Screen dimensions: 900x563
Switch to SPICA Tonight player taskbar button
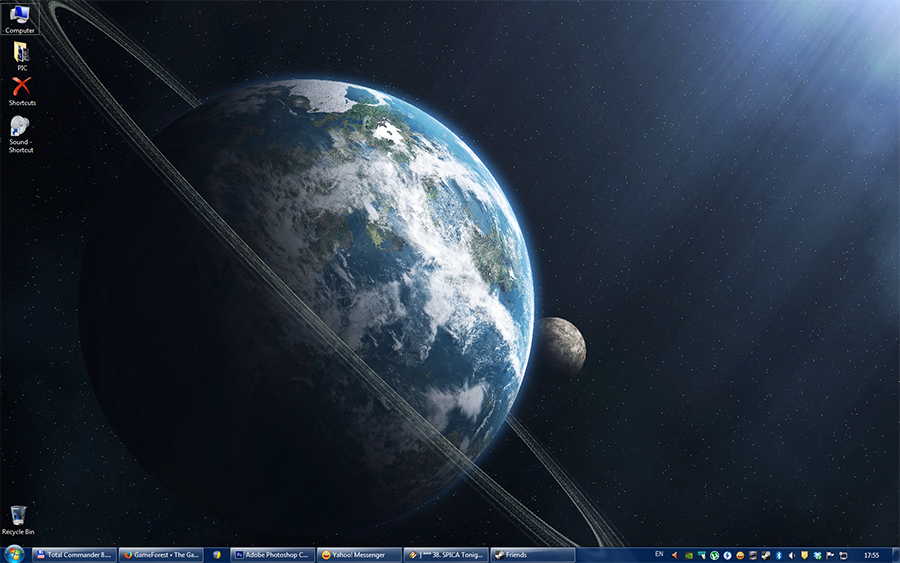tap(446, 555)
